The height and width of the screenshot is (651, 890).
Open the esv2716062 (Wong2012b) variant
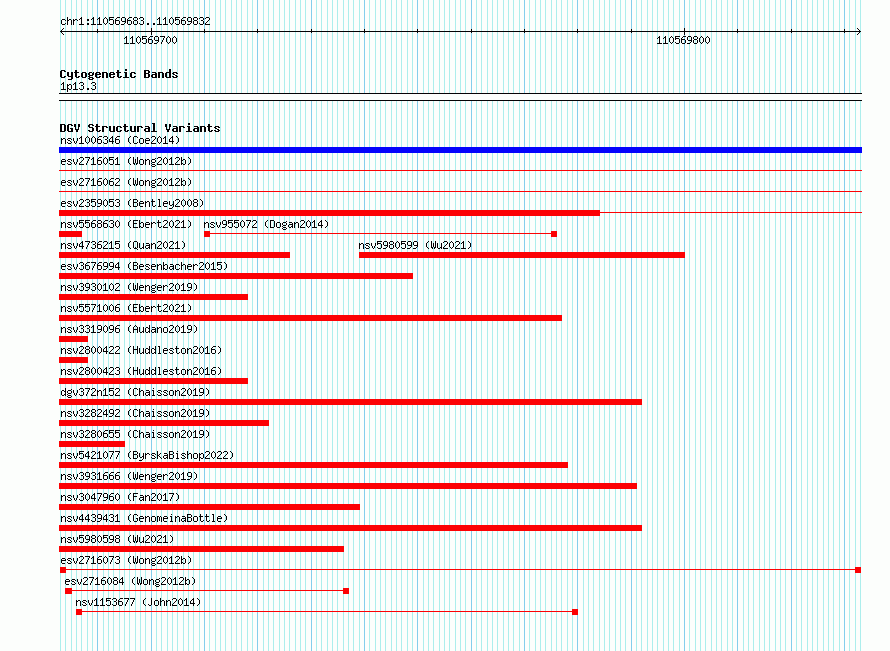[x=126, y=182]
